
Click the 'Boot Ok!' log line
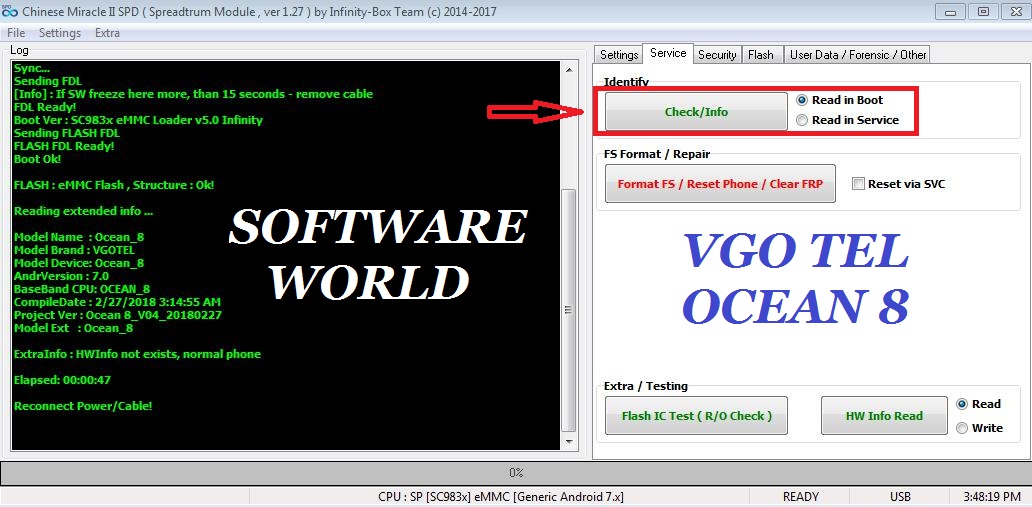(x=38, y=159)
